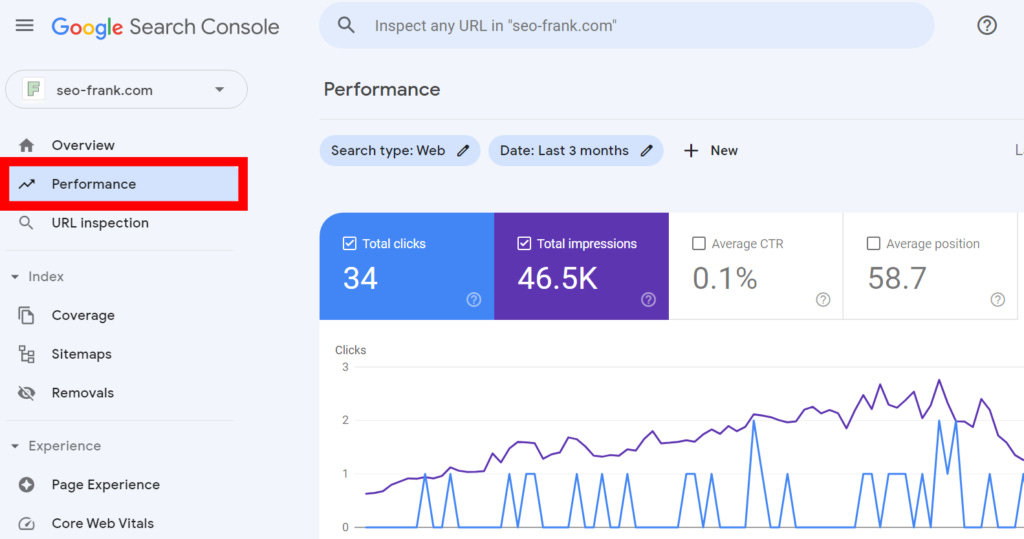Select the Total impressions metric card
This screenshot has width=1024, height=539.
point(581,266)
